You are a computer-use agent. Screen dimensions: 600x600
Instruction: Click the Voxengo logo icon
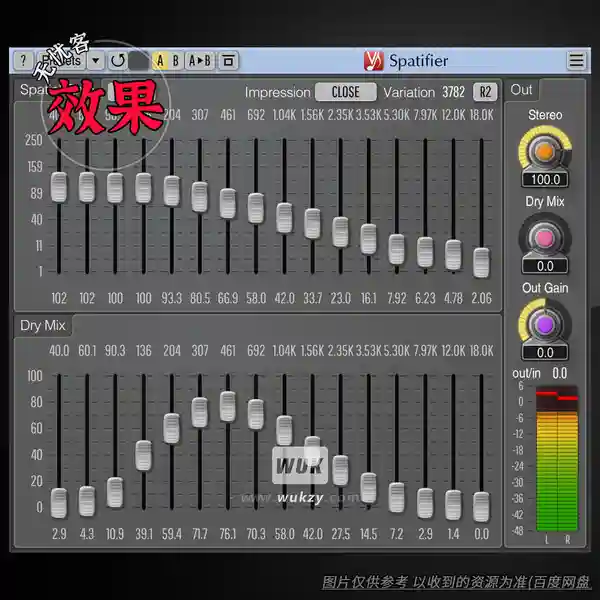coord(373,60)
